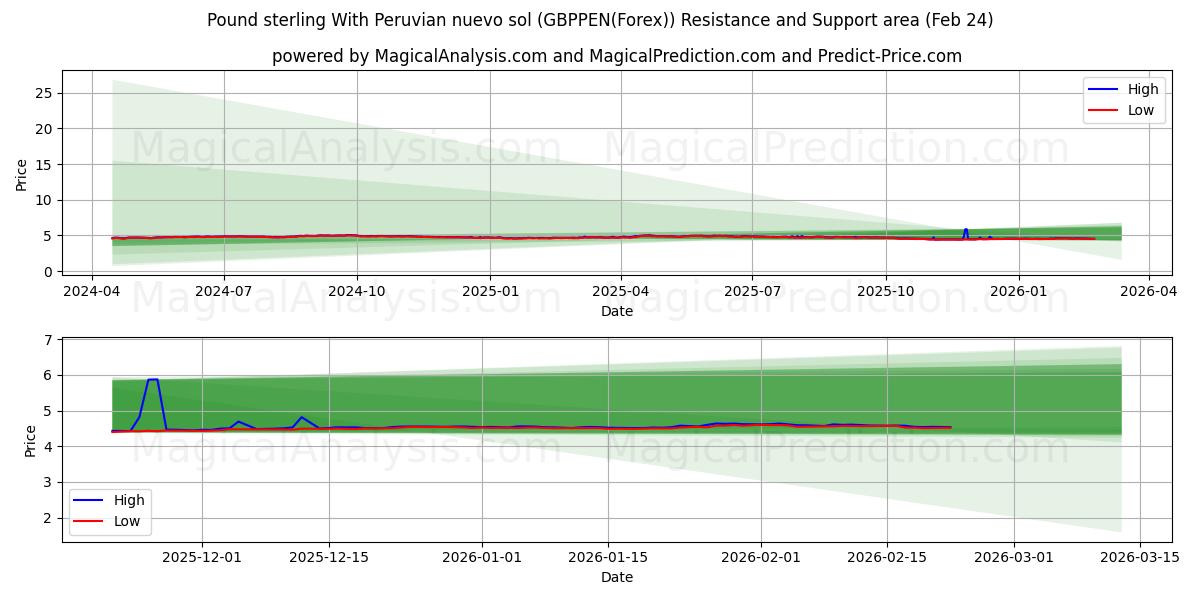Toggle the High entry in bottom-left legend
Viewport: 1200px width, 600px height.
(x=130, y=500)
